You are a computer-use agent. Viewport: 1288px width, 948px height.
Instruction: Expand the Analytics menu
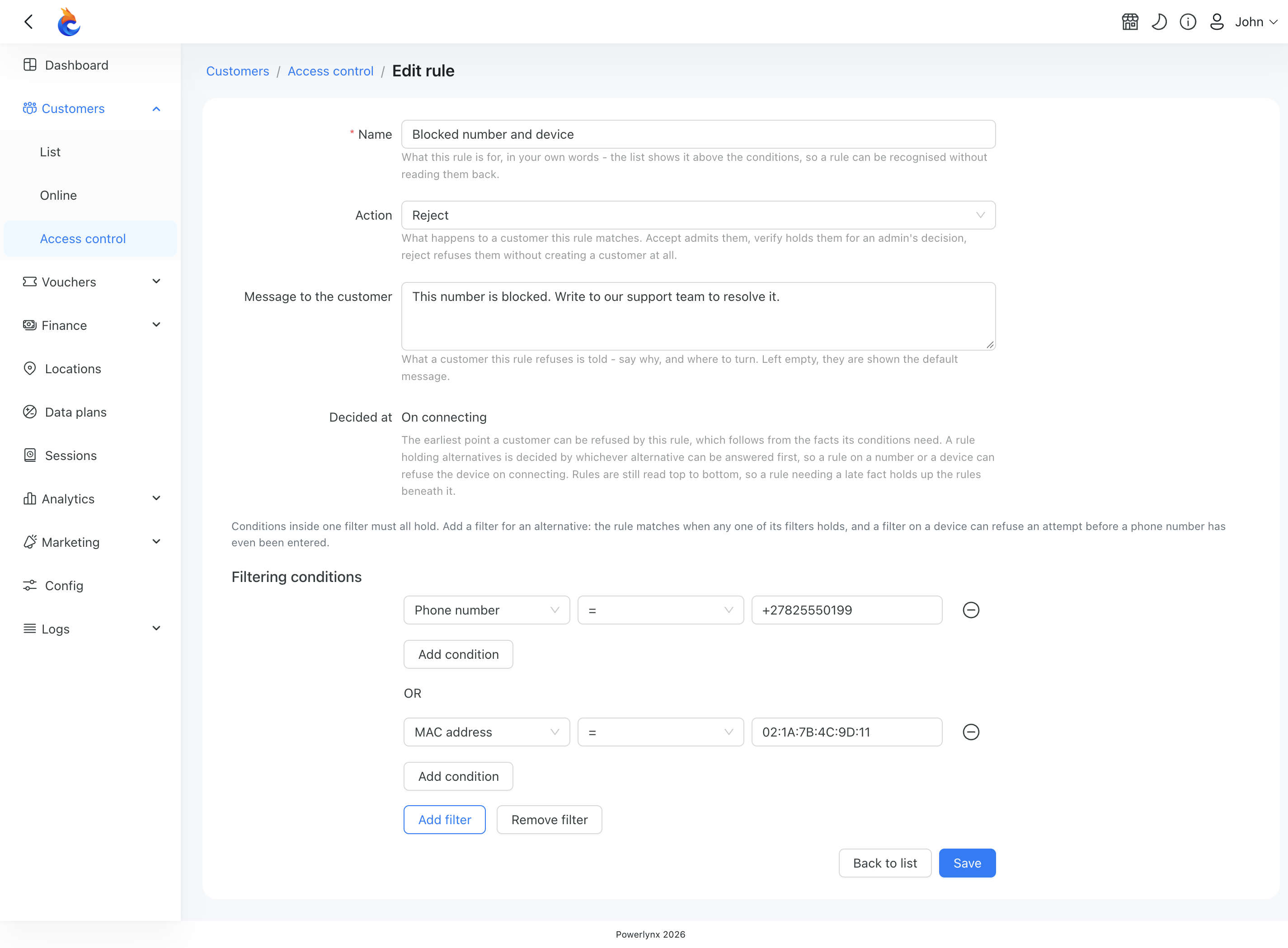click(90, 499)
